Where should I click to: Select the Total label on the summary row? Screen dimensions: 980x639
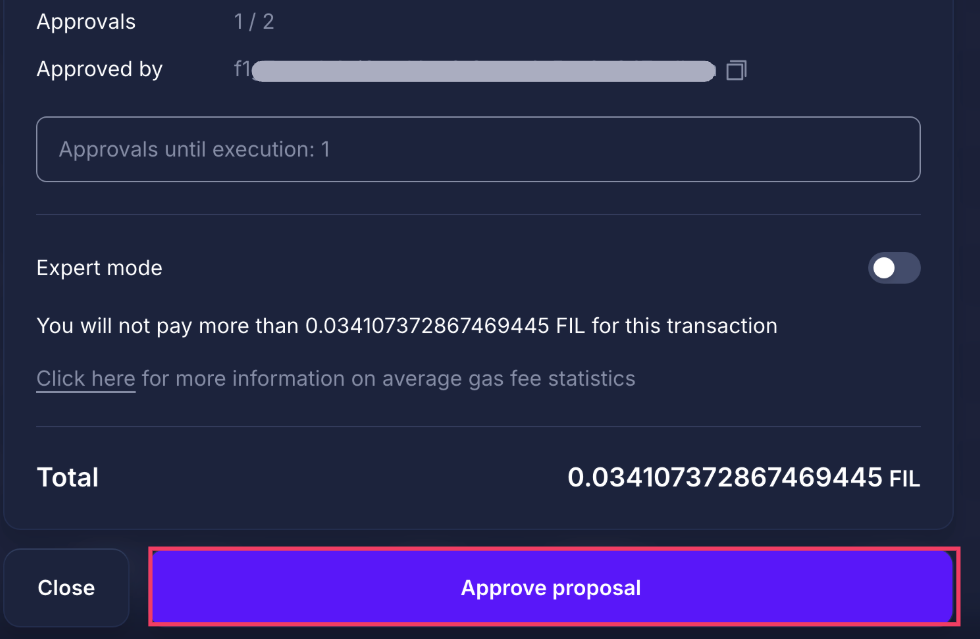click(67, 478)
